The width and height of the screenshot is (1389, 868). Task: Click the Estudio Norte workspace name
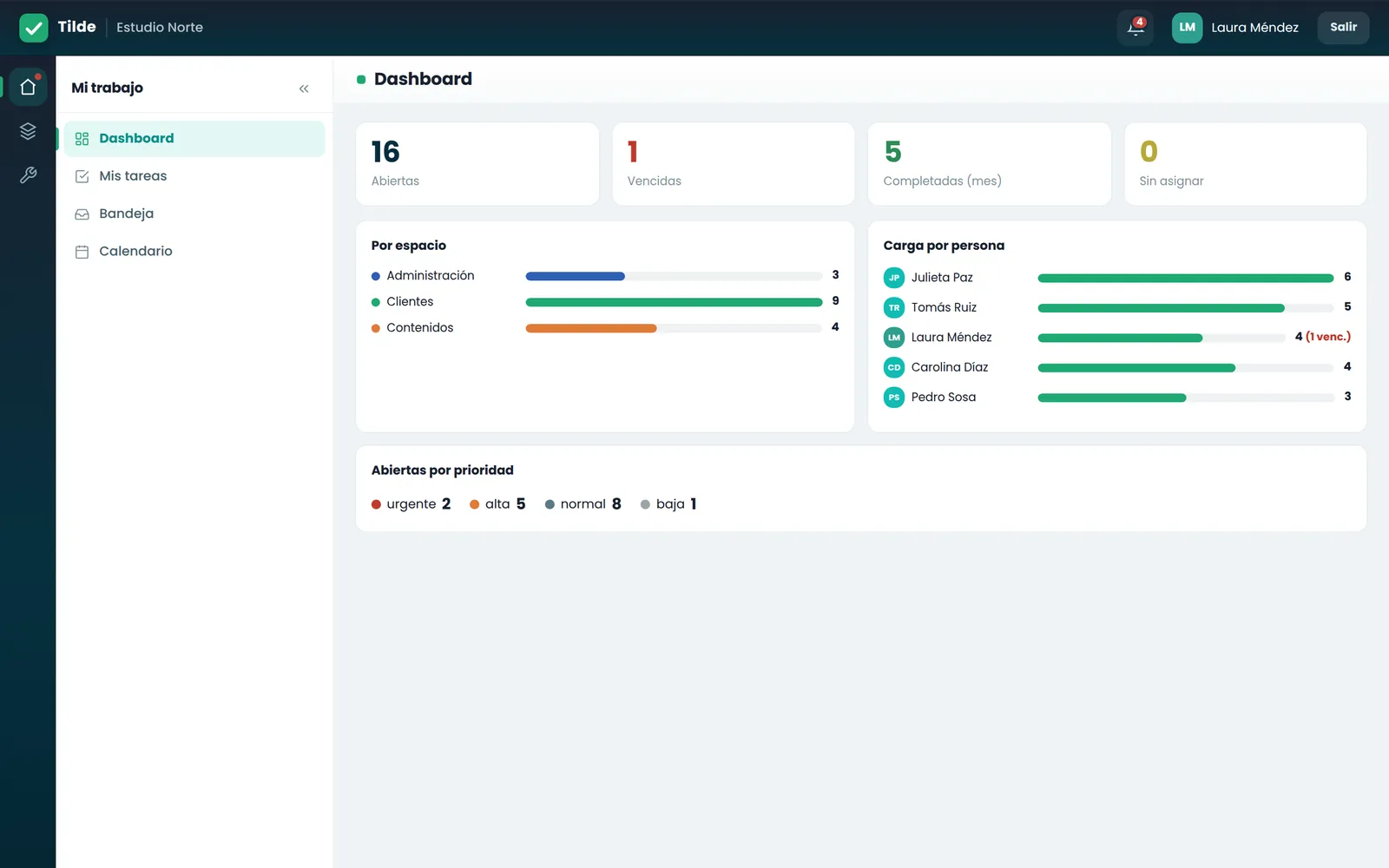160,28
